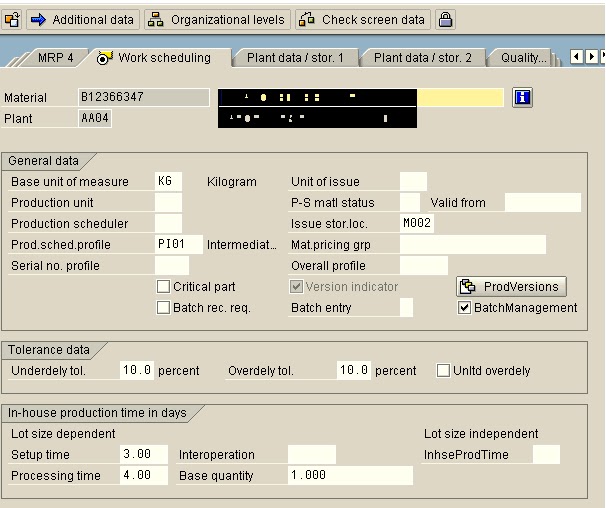Image resolution: width=606 pixels, height=508 pixels.
Task: Click the Overall profile field
Action: [x=424, y=265]
